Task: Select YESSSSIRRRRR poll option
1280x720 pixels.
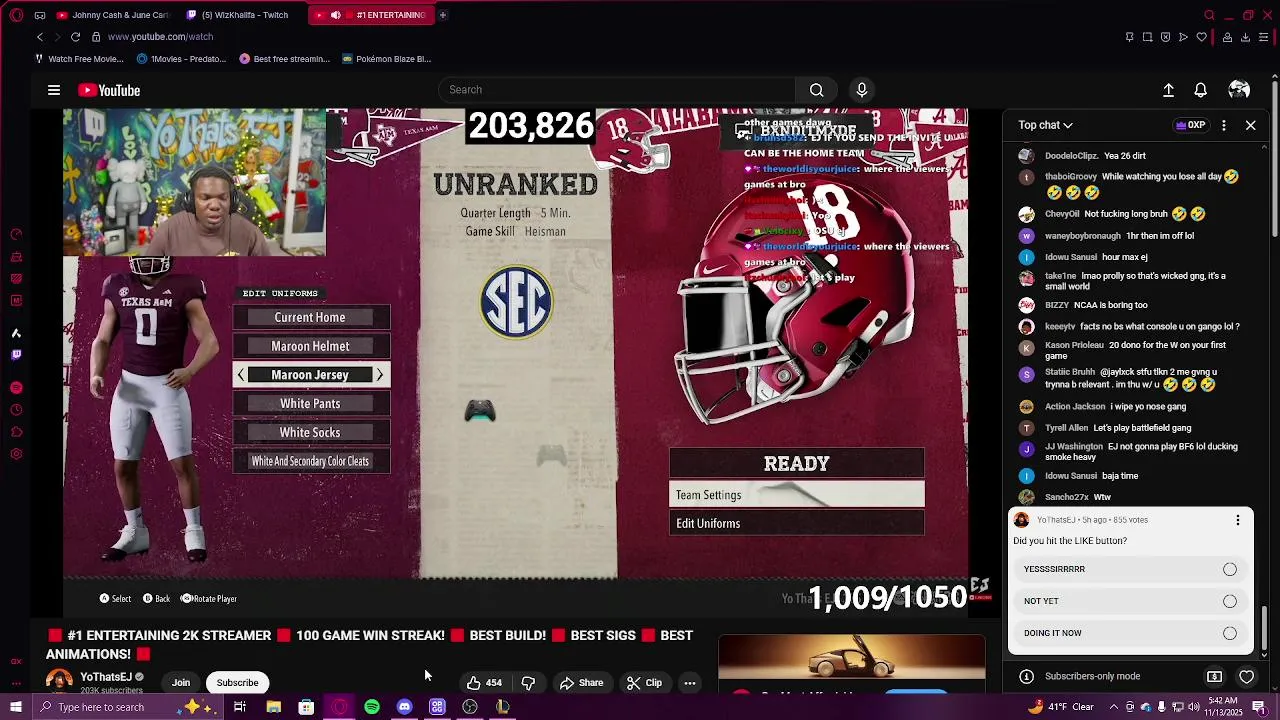Action: tap(1130, 569)
